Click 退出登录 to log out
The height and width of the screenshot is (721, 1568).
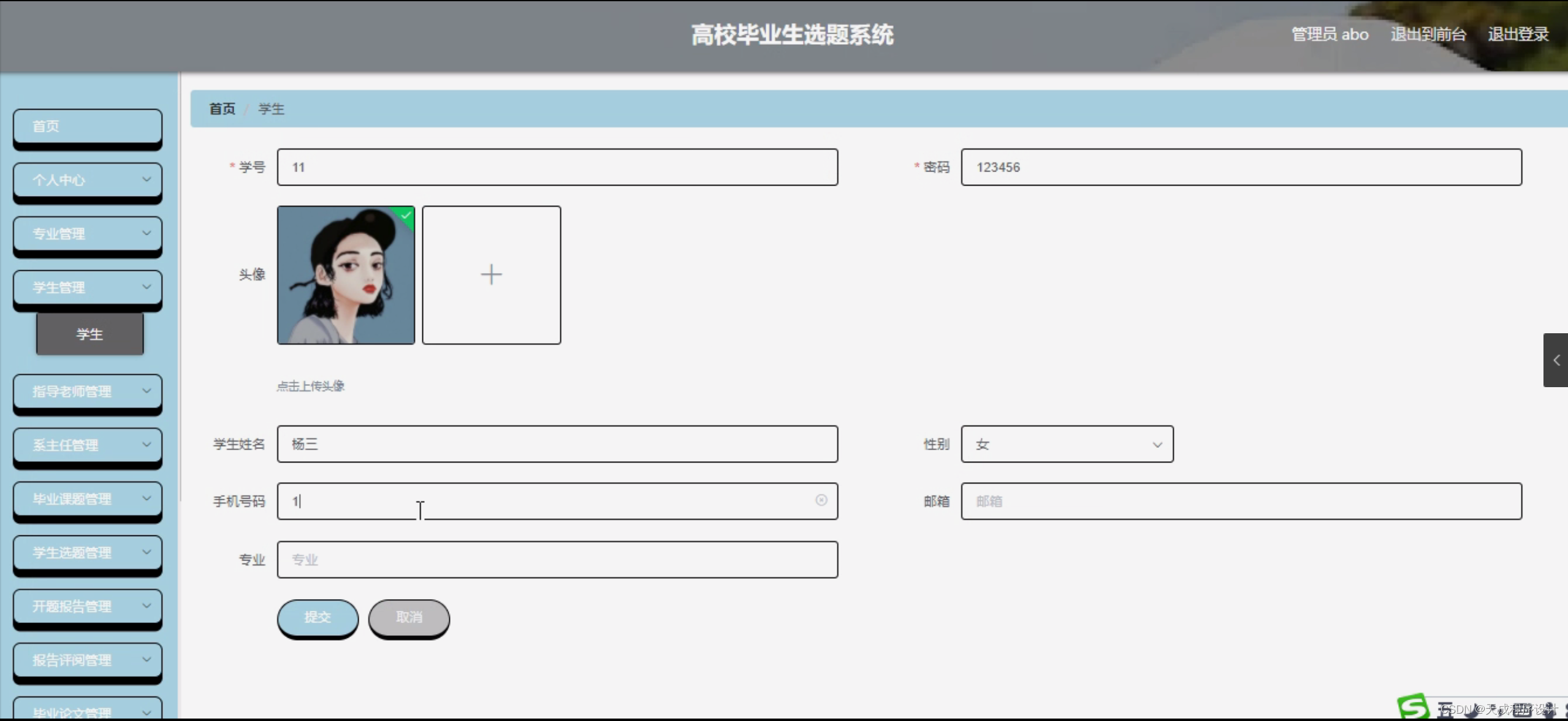click(x=1518, y=34)
